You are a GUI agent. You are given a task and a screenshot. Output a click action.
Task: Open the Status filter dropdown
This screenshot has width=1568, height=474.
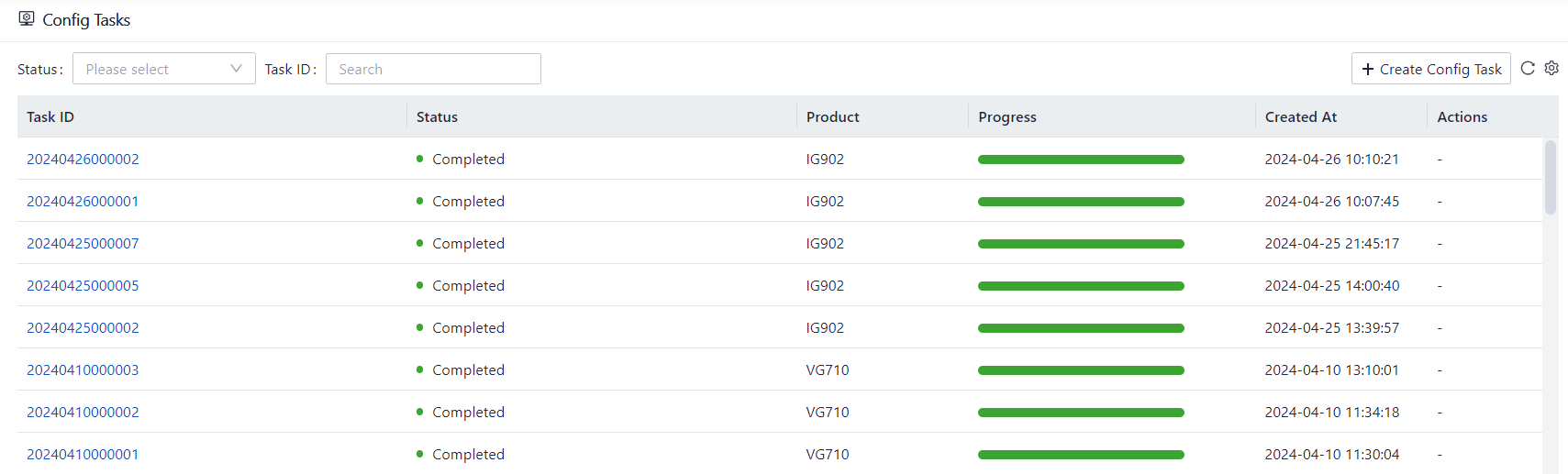(163, 69)
